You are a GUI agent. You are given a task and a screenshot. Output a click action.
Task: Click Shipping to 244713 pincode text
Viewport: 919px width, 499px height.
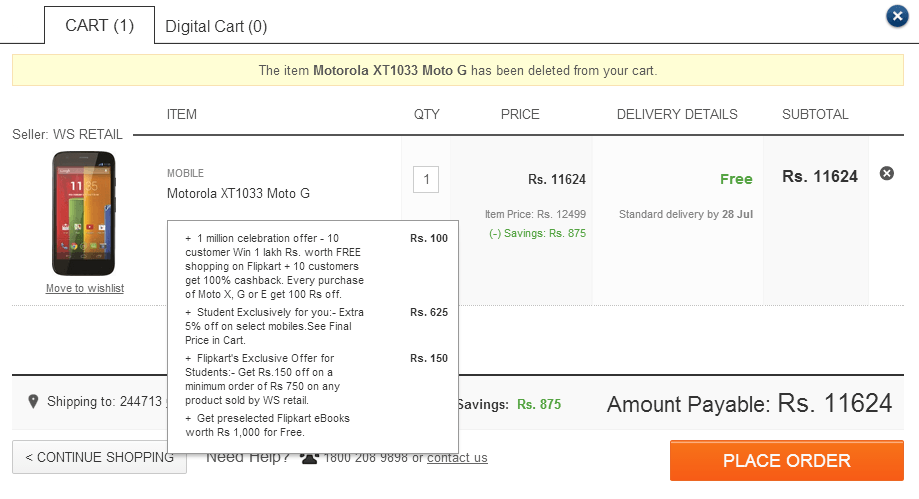pos(104,402)
